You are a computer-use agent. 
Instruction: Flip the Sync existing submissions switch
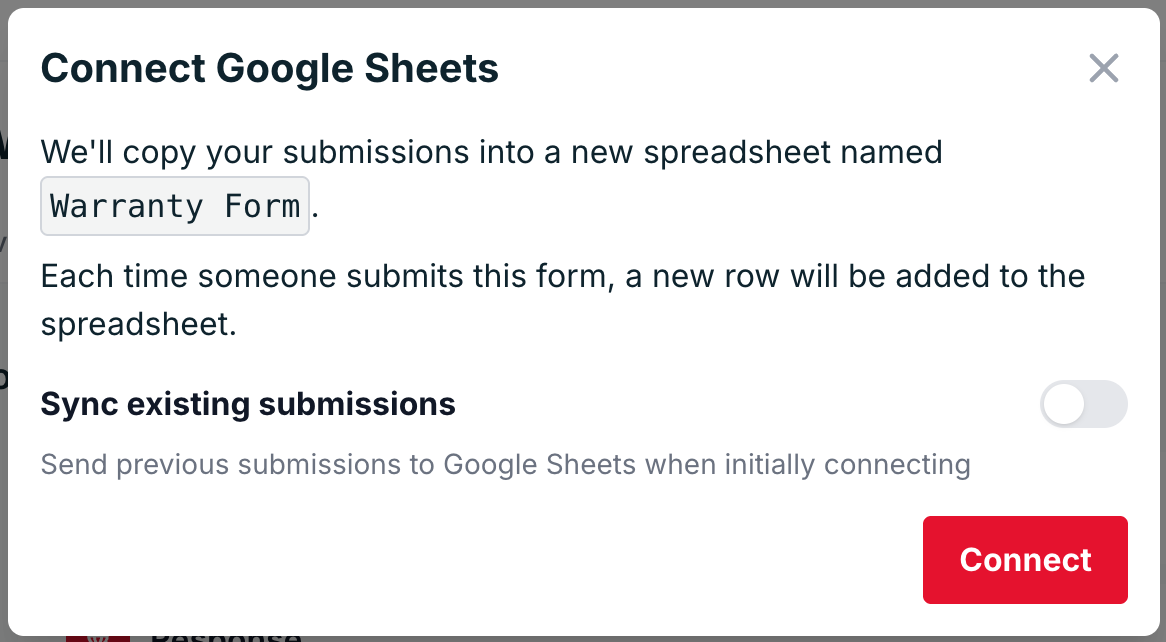coord(1084,404)
